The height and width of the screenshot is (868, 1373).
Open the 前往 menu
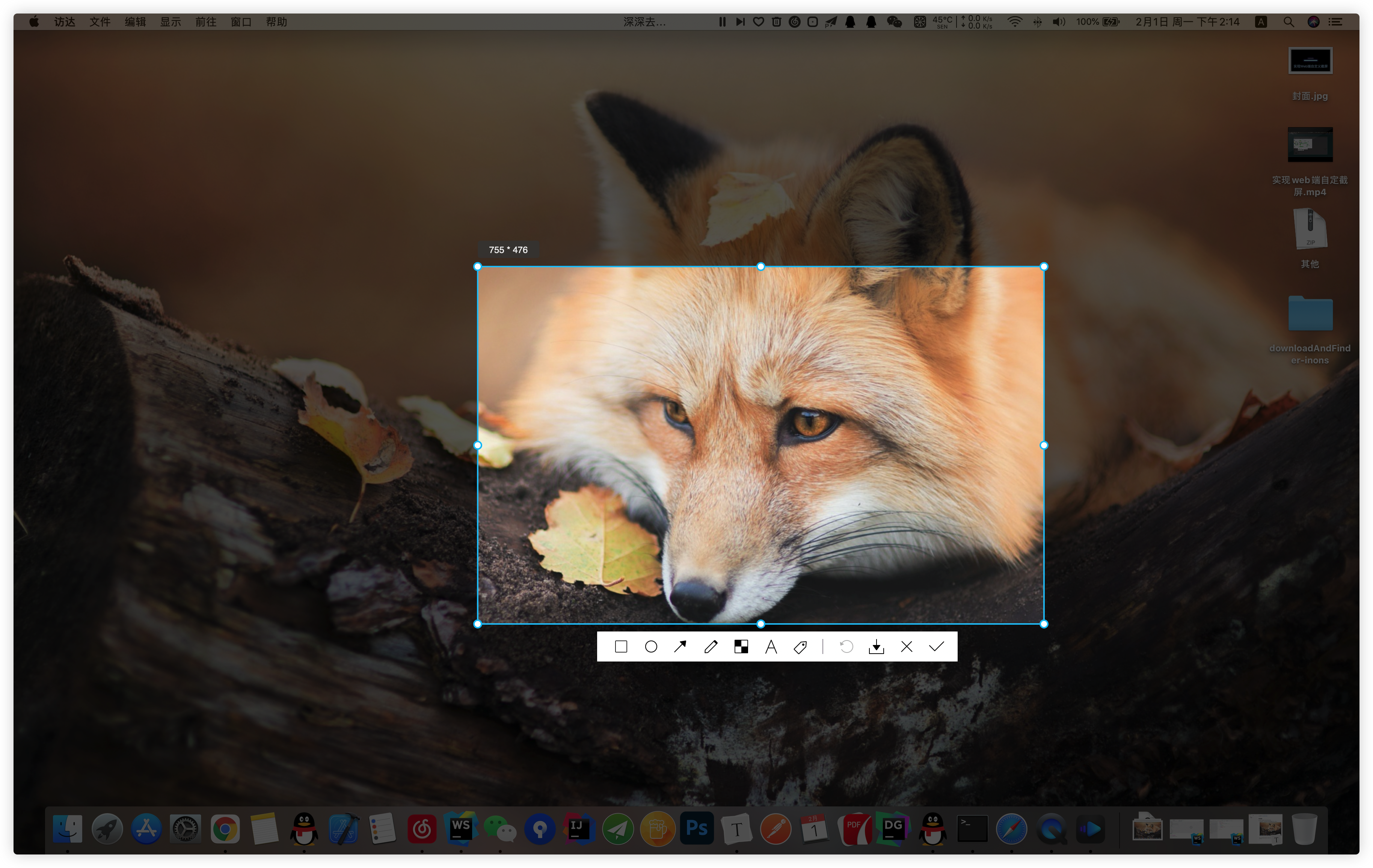[206, 22]
